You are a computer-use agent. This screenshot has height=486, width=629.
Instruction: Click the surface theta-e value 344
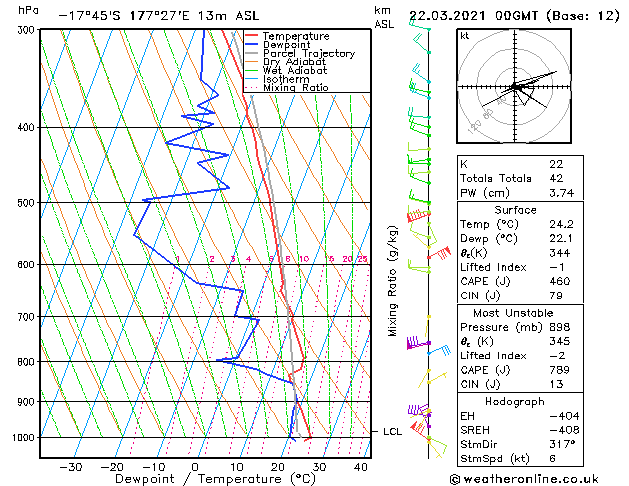click(560, 253)
